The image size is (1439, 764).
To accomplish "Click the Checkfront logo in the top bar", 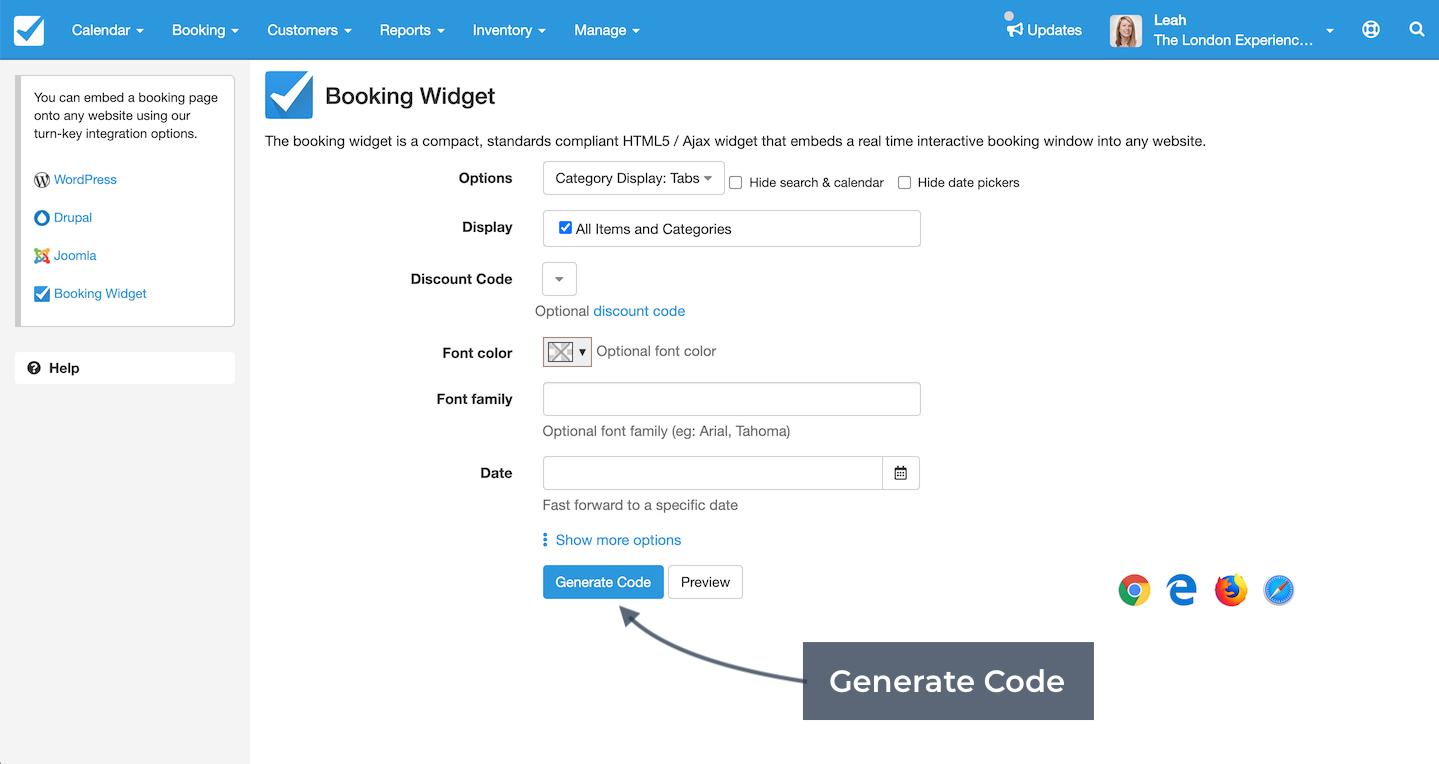I will coord(29,30).
